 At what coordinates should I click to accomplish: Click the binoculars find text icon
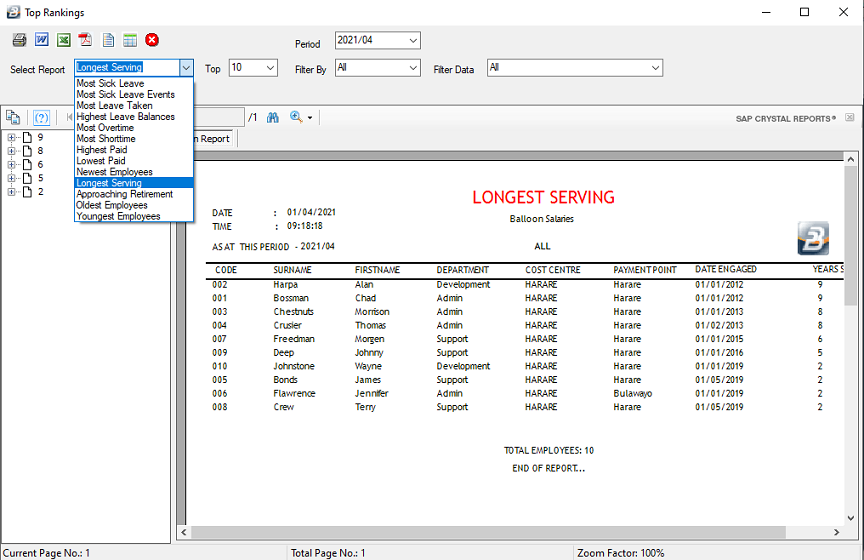tap(273, 117)
